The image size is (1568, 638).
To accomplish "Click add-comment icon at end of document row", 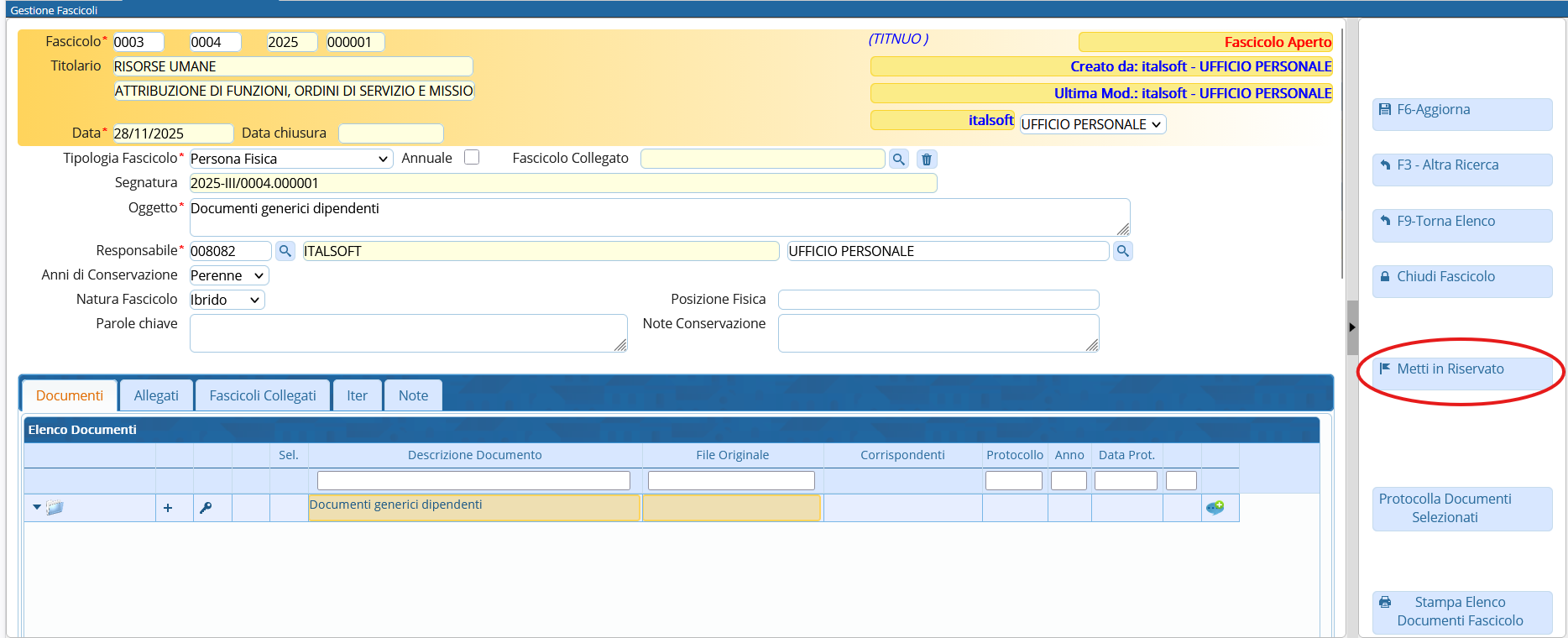I will coord(1215,508).
